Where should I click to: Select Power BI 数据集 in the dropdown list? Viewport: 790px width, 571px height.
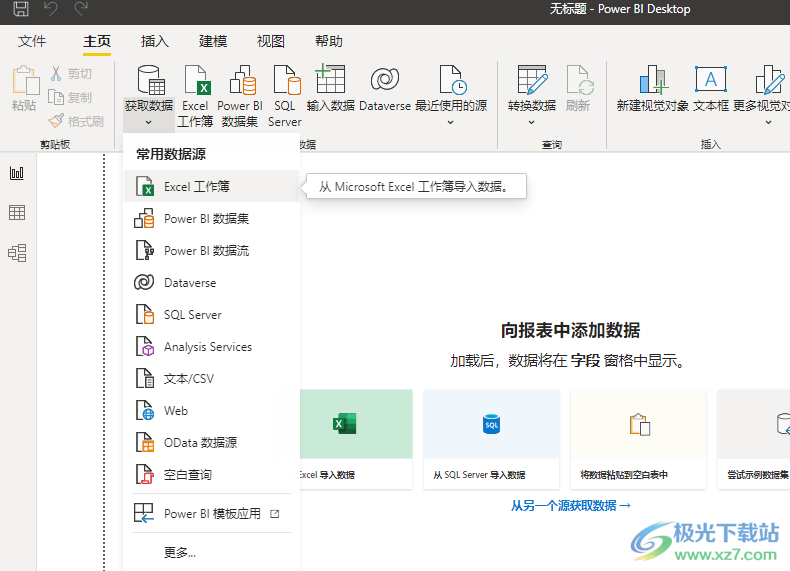click(211, 219)
